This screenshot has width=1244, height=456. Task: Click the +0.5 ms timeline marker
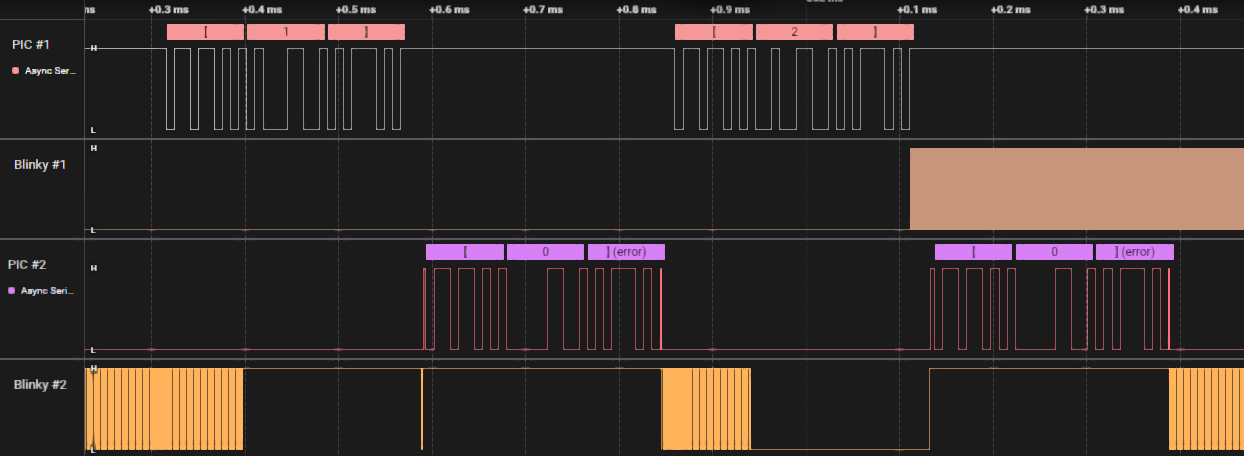(348, 9)
